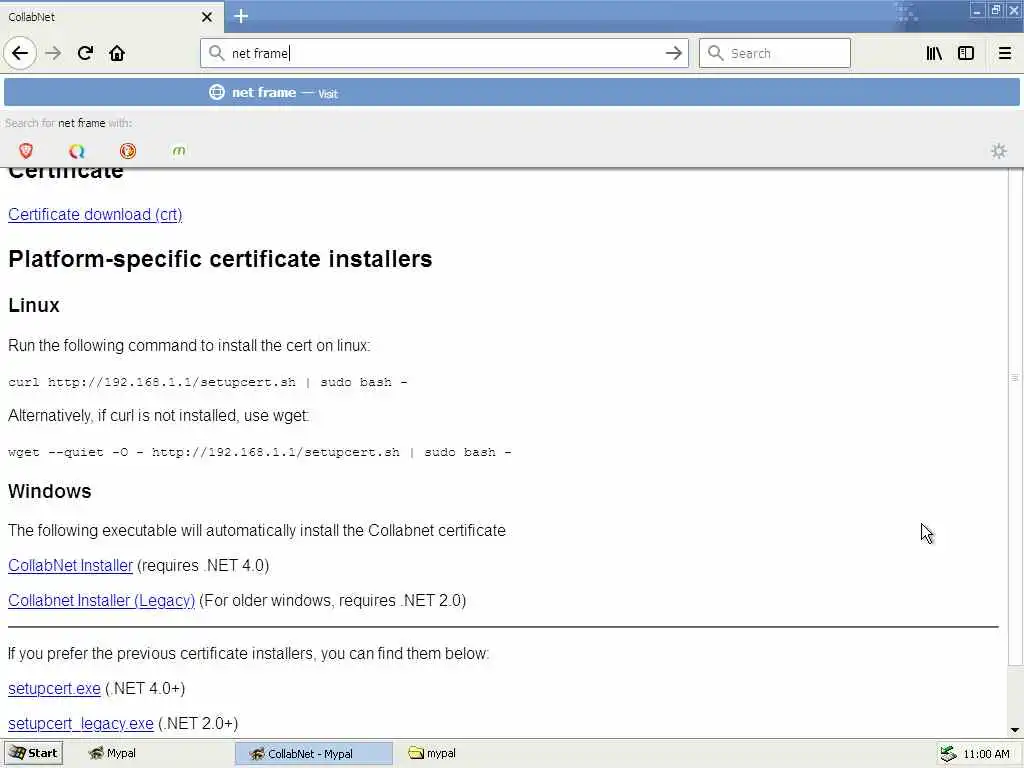This screenshot has width=1024, height=768.
Task: Search net frame with Brave
Action: (x=25, y=151)
